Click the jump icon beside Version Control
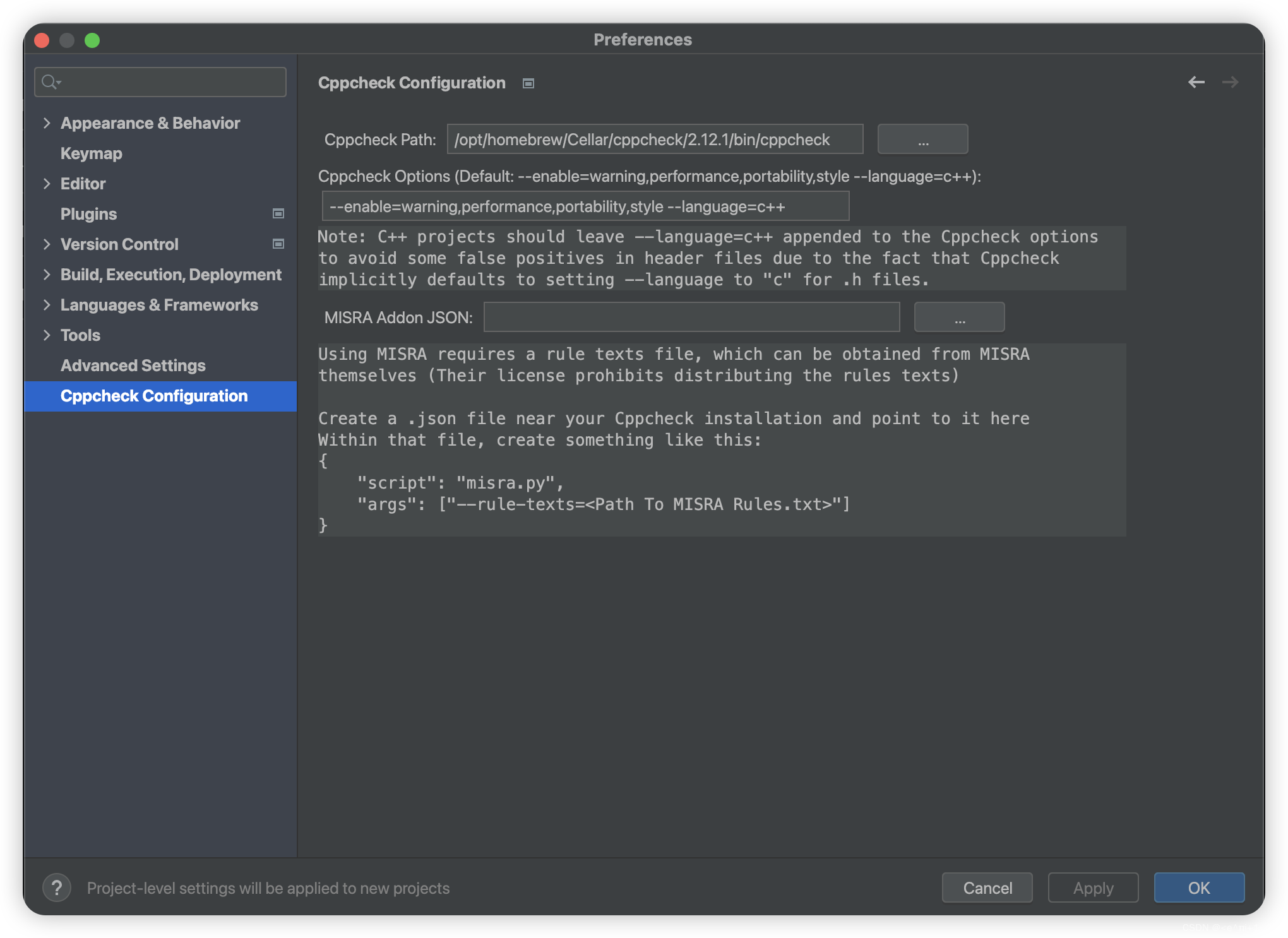The width and height of the screenshot is (1288, 938). 278,244
